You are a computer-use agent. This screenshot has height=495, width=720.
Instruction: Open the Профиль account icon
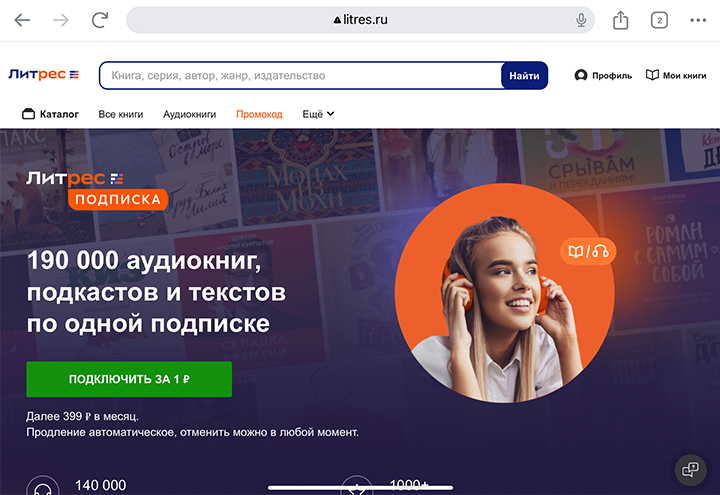tap(581, 75)
